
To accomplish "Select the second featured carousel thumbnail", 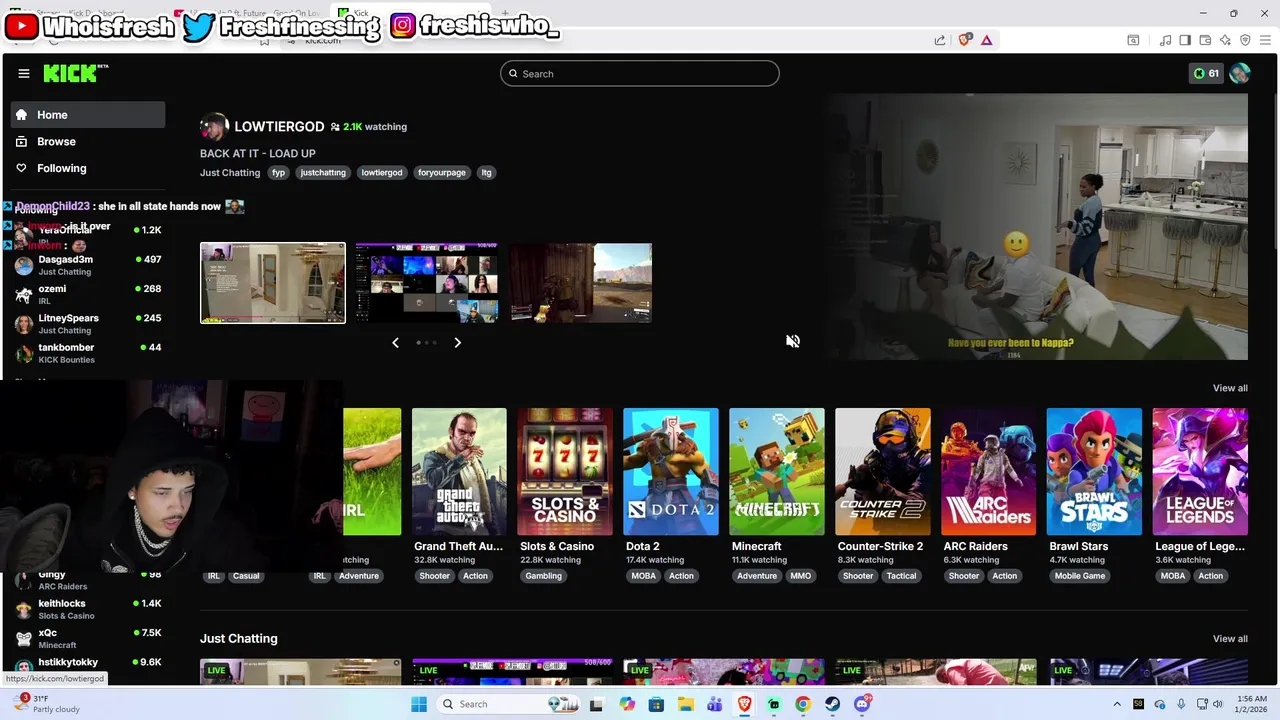I will click(427, 283).
